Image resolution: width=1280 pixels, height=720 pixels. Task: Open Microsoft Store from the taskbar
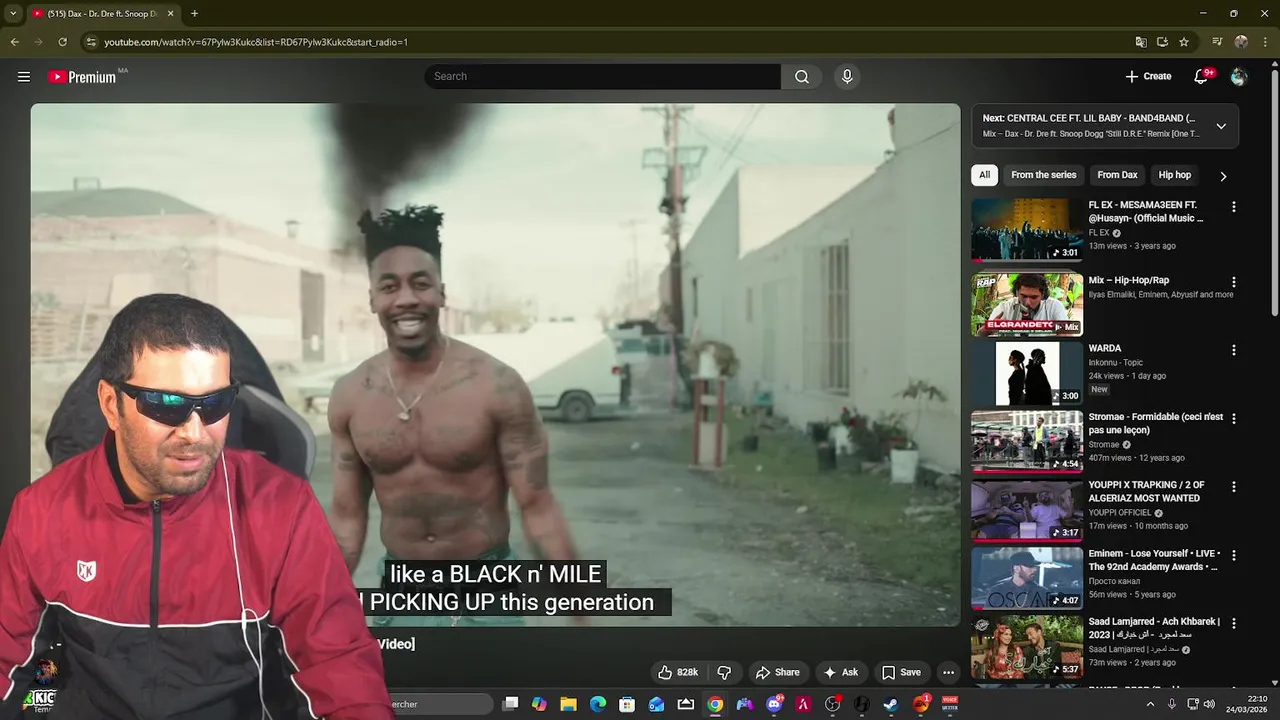click(627, 704)
